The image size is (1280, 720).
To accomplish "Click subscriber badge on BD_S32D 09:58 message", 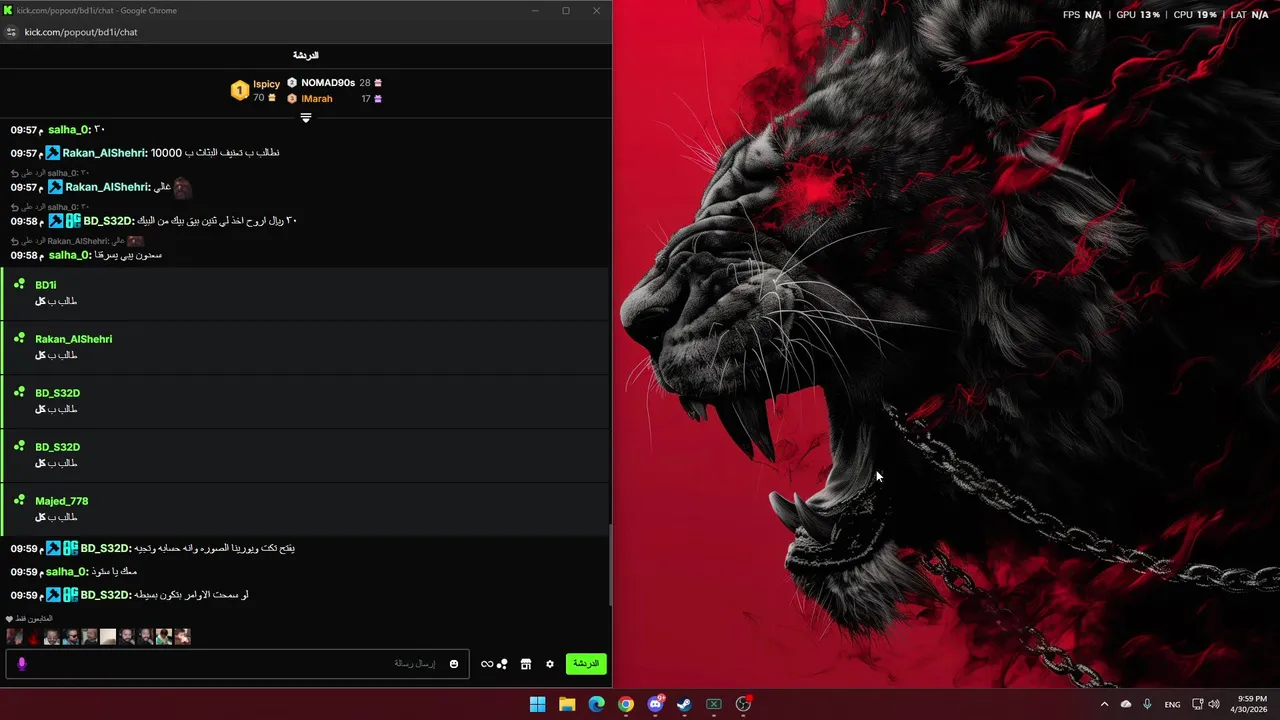I will point(73,221).
